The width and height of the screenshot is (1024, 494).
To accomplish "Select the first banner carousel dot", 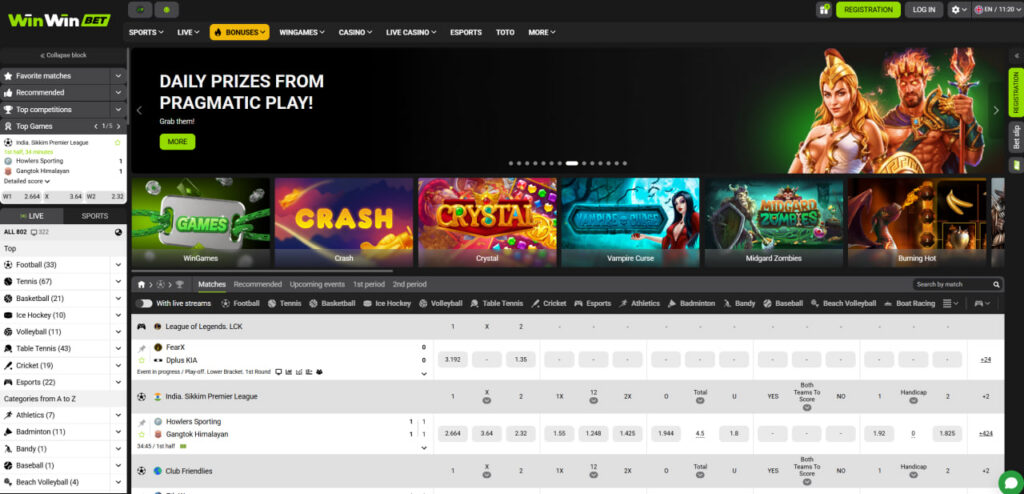I will coord(511,163).
